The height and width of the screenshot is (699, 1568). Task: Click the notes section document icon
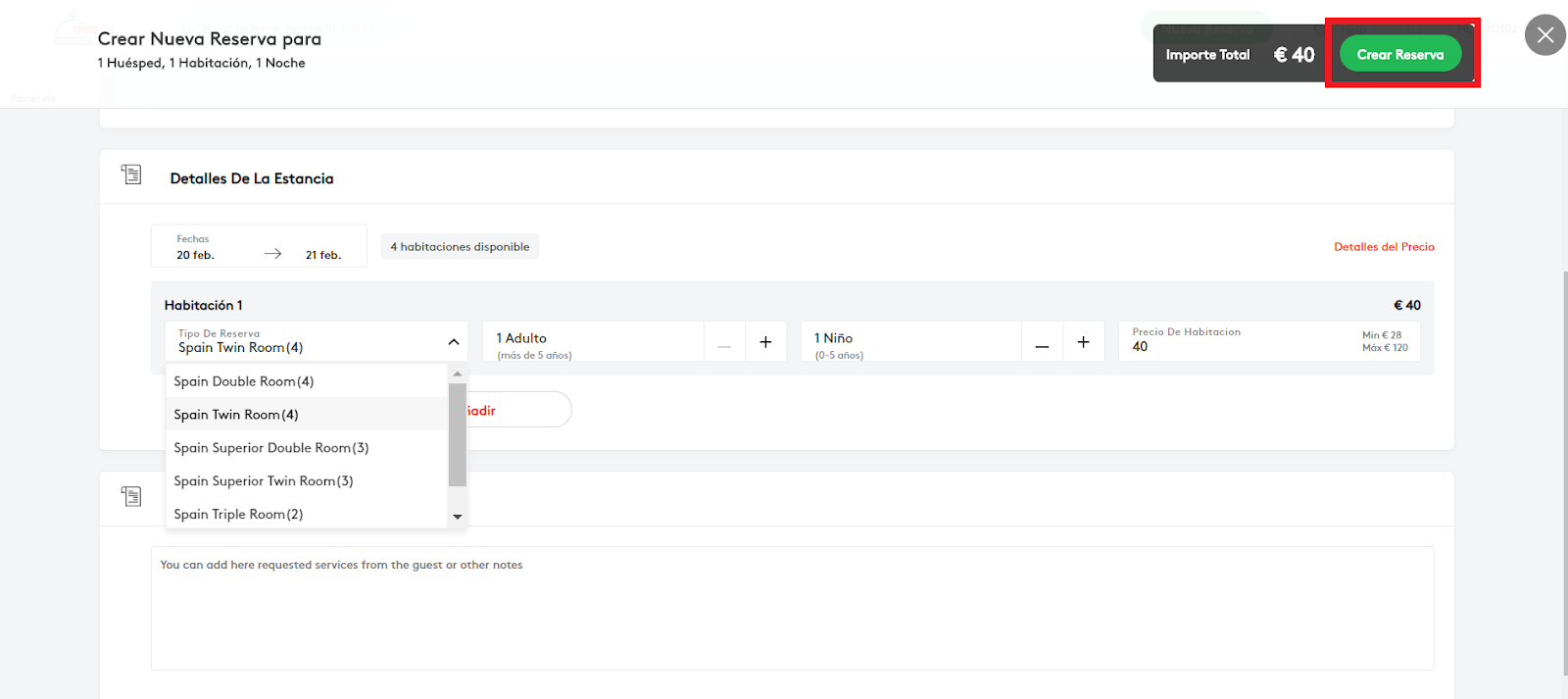(131, 496)
